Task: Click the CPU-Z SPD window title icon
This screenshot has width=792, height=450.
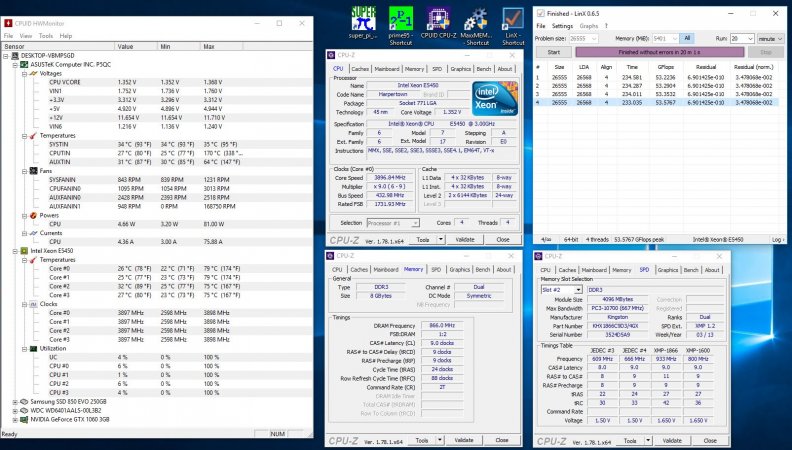Action: point(539,256)
